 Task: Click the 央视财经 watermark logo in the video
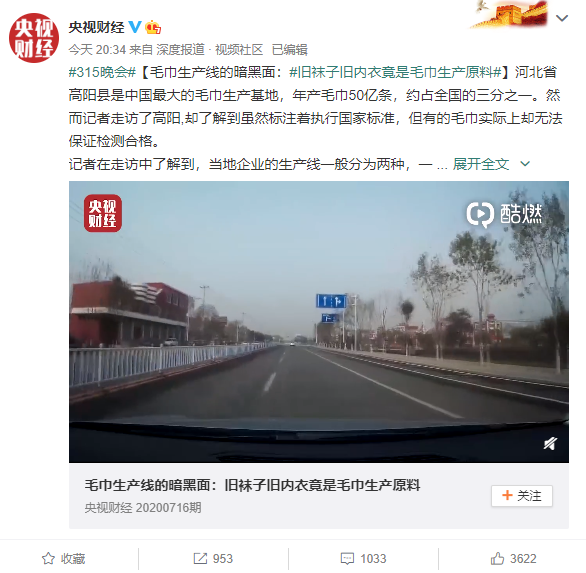(x=103, y=213)
